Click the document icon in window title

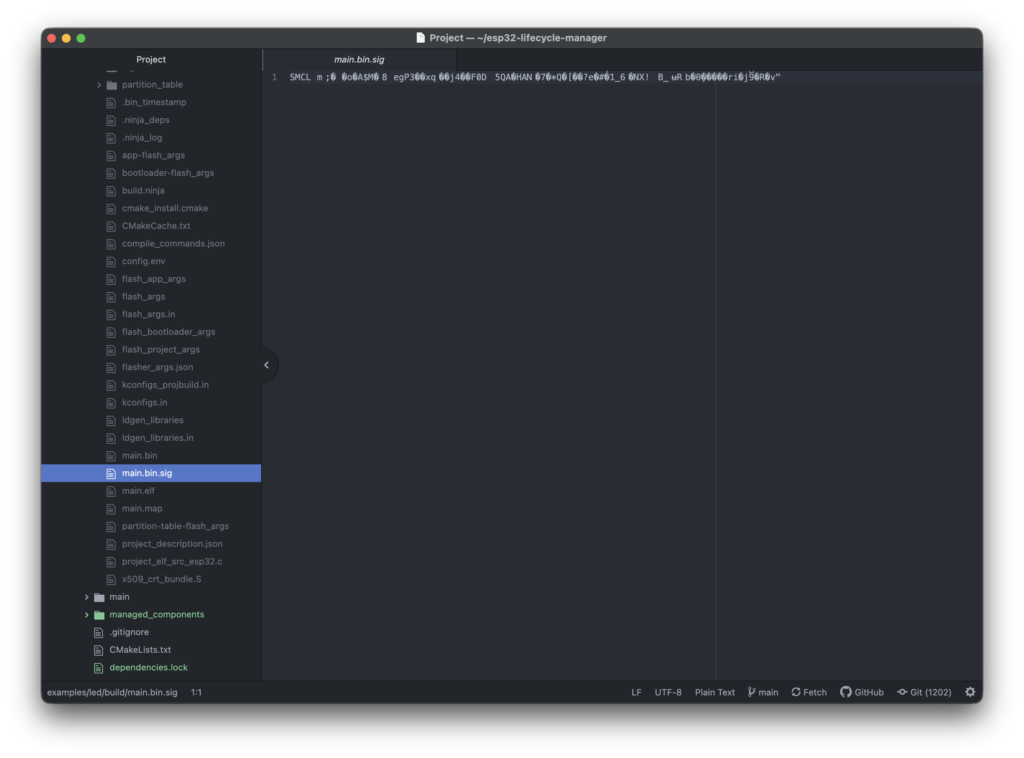421,38
